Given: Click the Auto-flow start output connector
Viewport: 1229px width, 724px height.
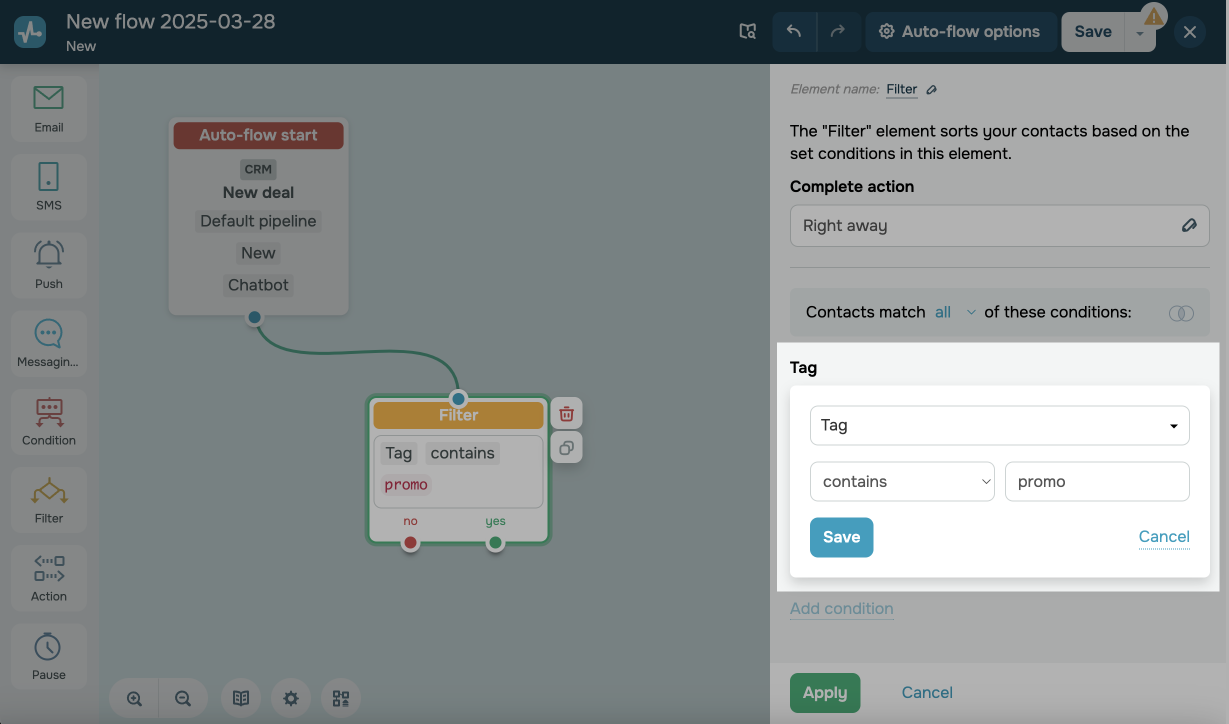Looking at the screenshot, I should pos(254,317).
